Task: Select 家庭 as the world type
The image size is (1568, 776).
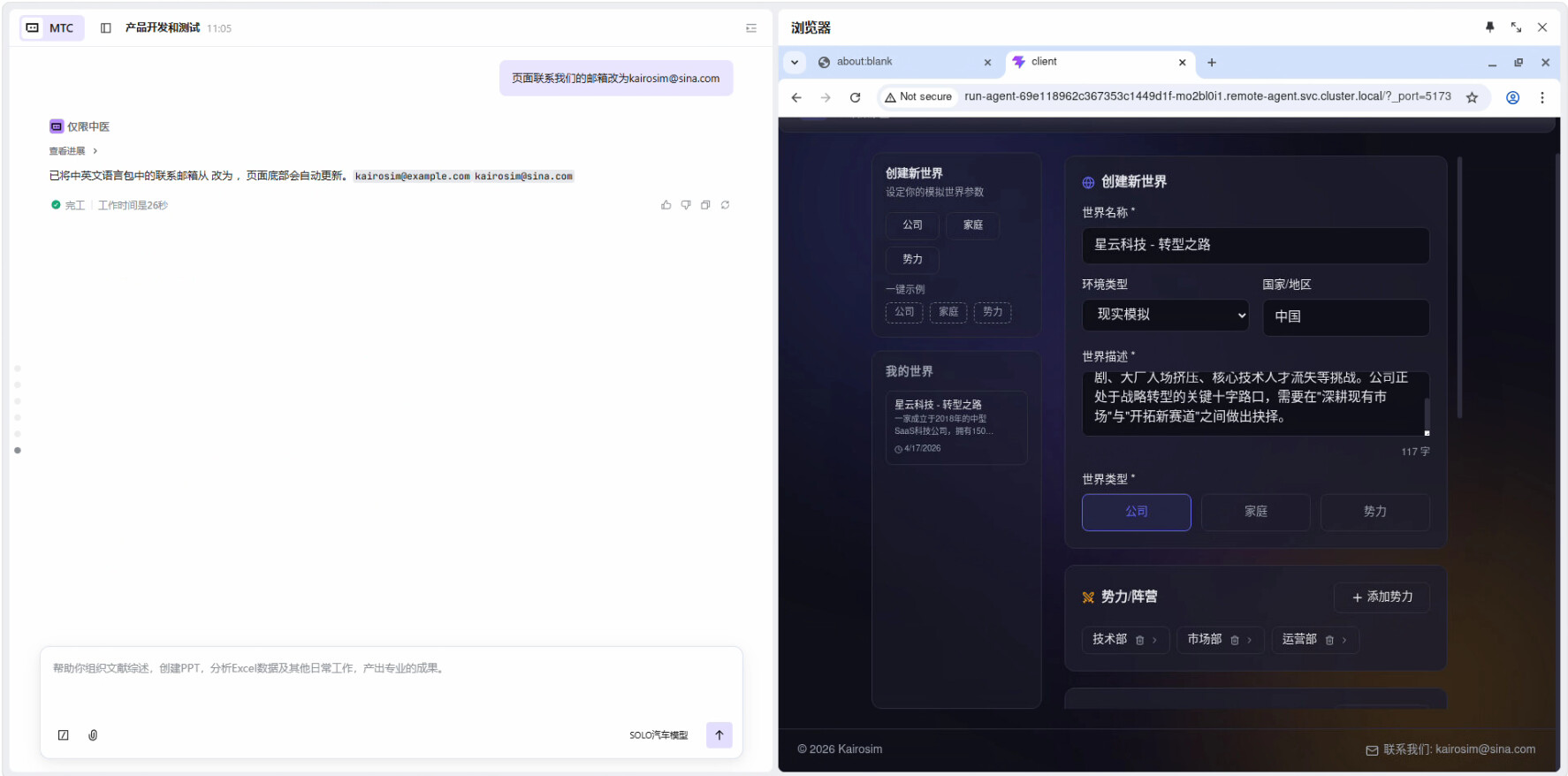Action: [x=1255, y=512]
